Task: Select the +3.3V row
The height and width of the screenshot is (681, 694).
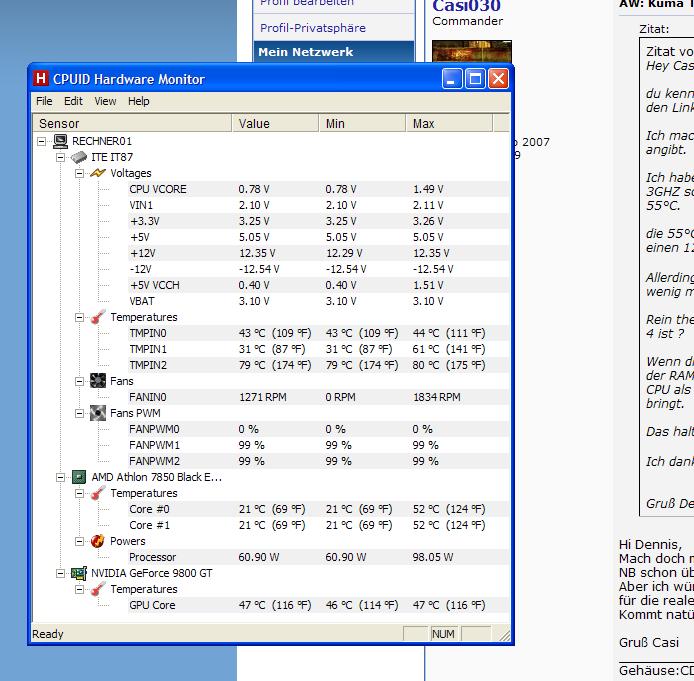Action: click(x=318, y=221)
